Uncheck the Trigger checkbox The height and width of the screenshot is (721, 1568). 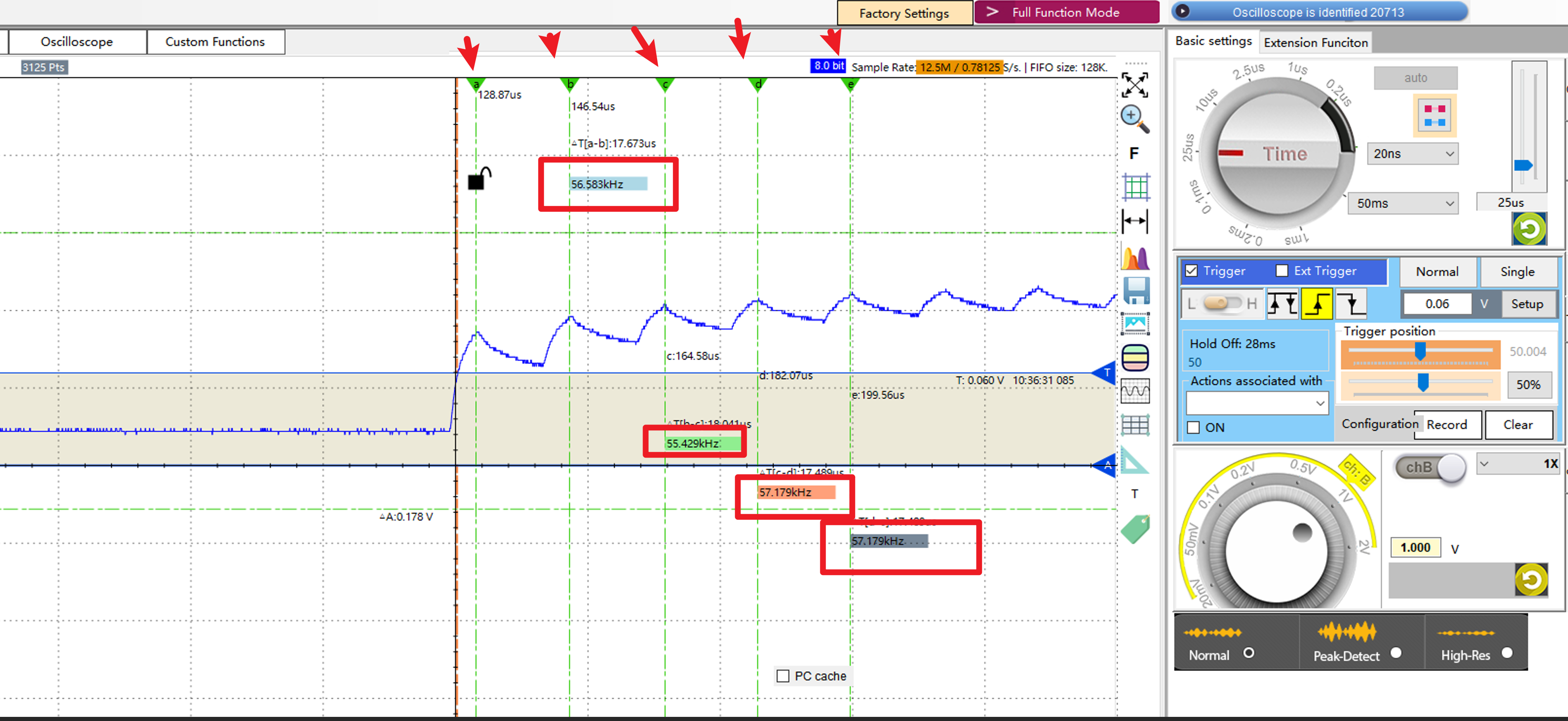pos(1192,271)
